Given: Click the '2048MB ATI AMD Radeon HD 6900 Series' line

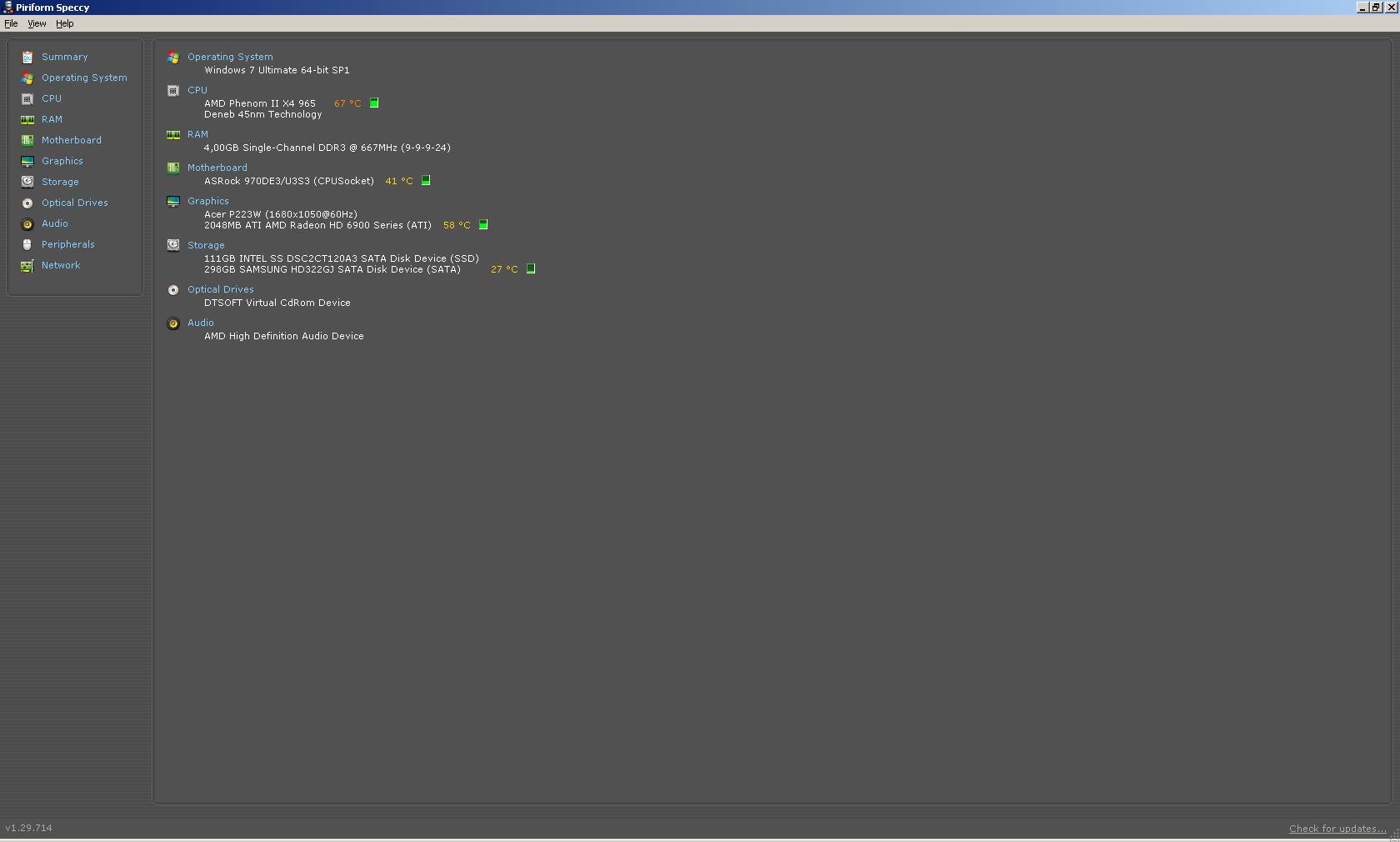Looking at the screenshot, I should [317, 226].
